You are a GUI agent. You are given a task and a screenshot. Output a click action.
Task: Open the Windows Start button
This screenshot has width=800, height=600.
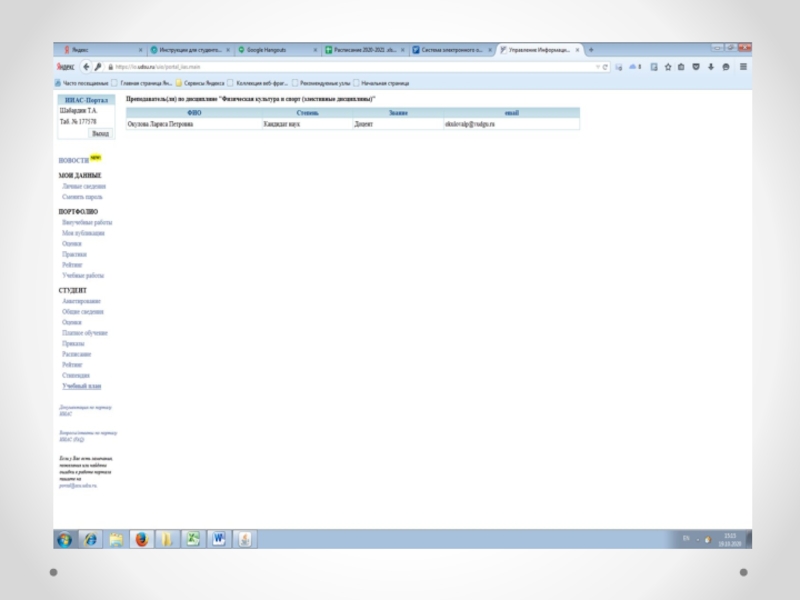[x=65, y=540]
